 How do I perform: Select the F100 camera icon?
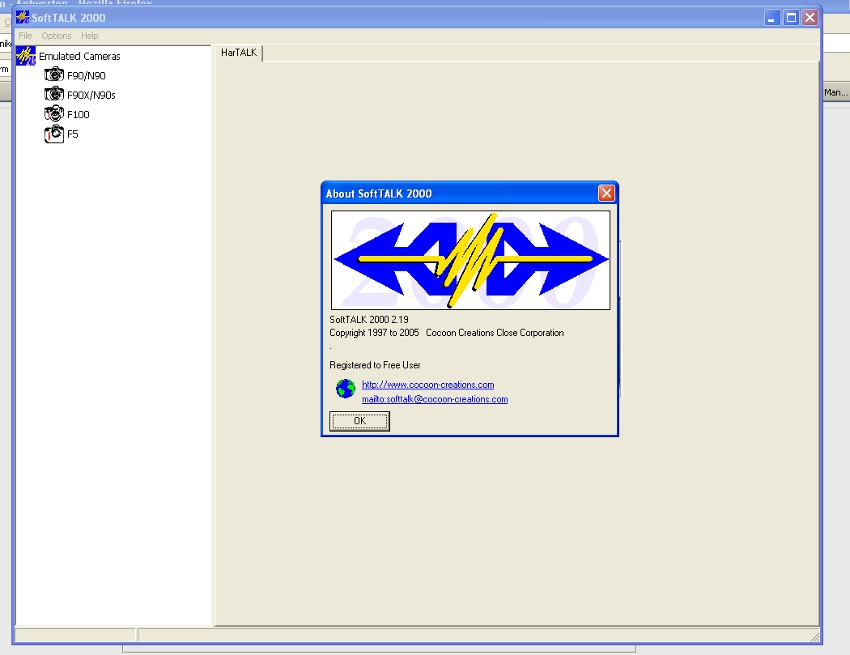54,113
